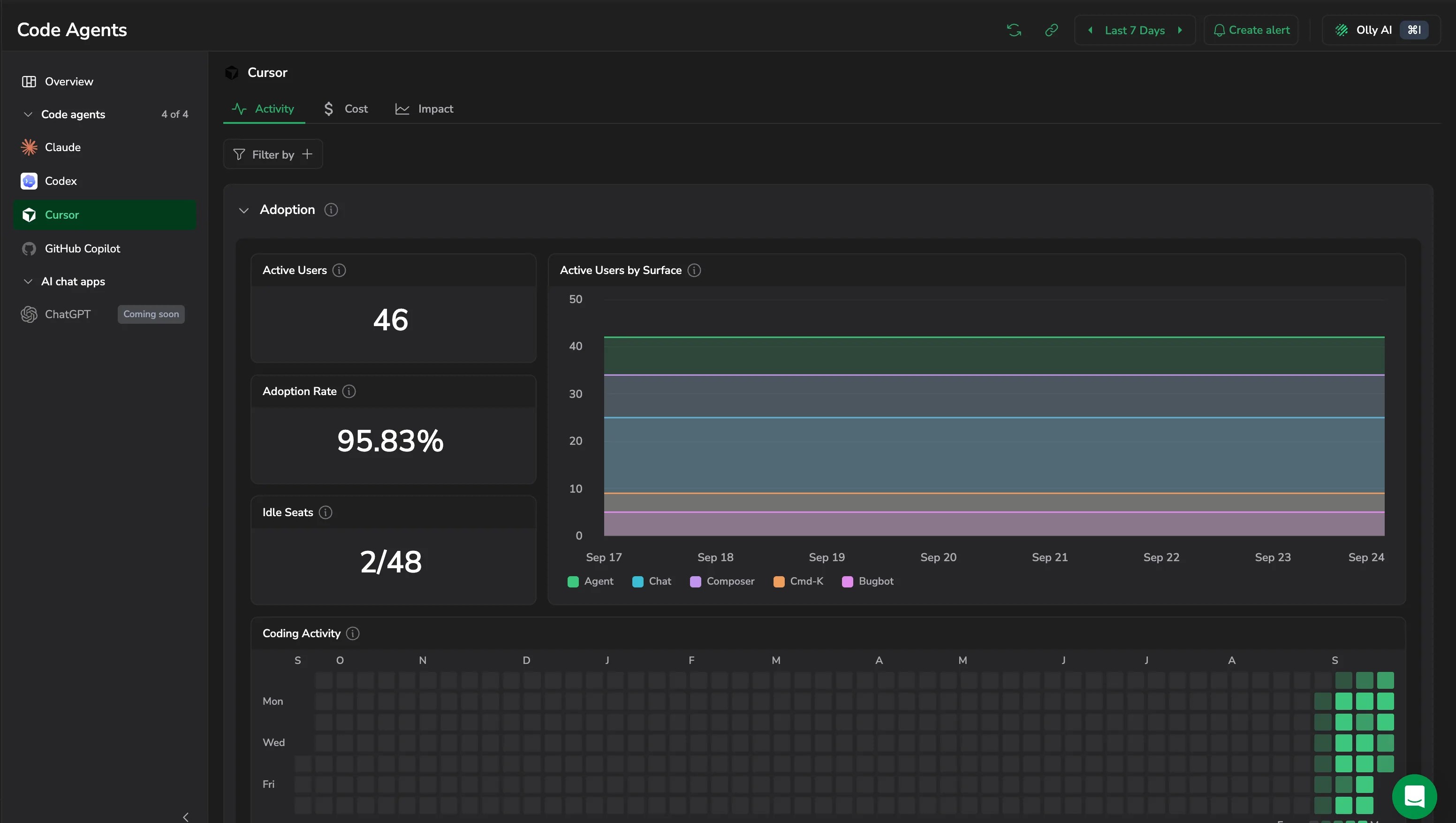Screen dimensions: 1456x823
Task: Click the refresh data icon
Action: tap(1014, 30)
